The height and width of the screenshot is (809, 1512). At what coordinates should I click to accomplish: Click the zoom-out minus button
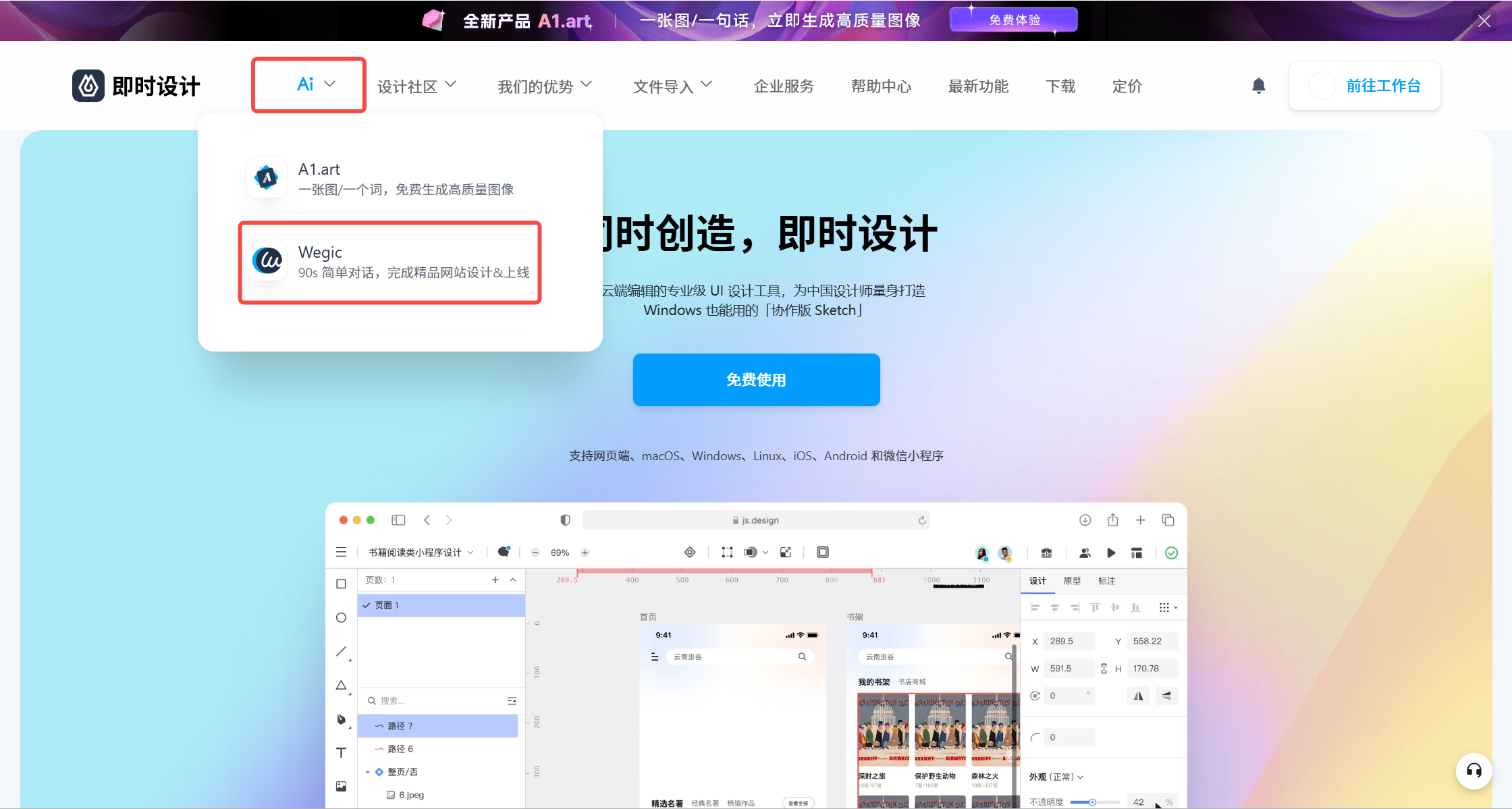tap(535, 553)
